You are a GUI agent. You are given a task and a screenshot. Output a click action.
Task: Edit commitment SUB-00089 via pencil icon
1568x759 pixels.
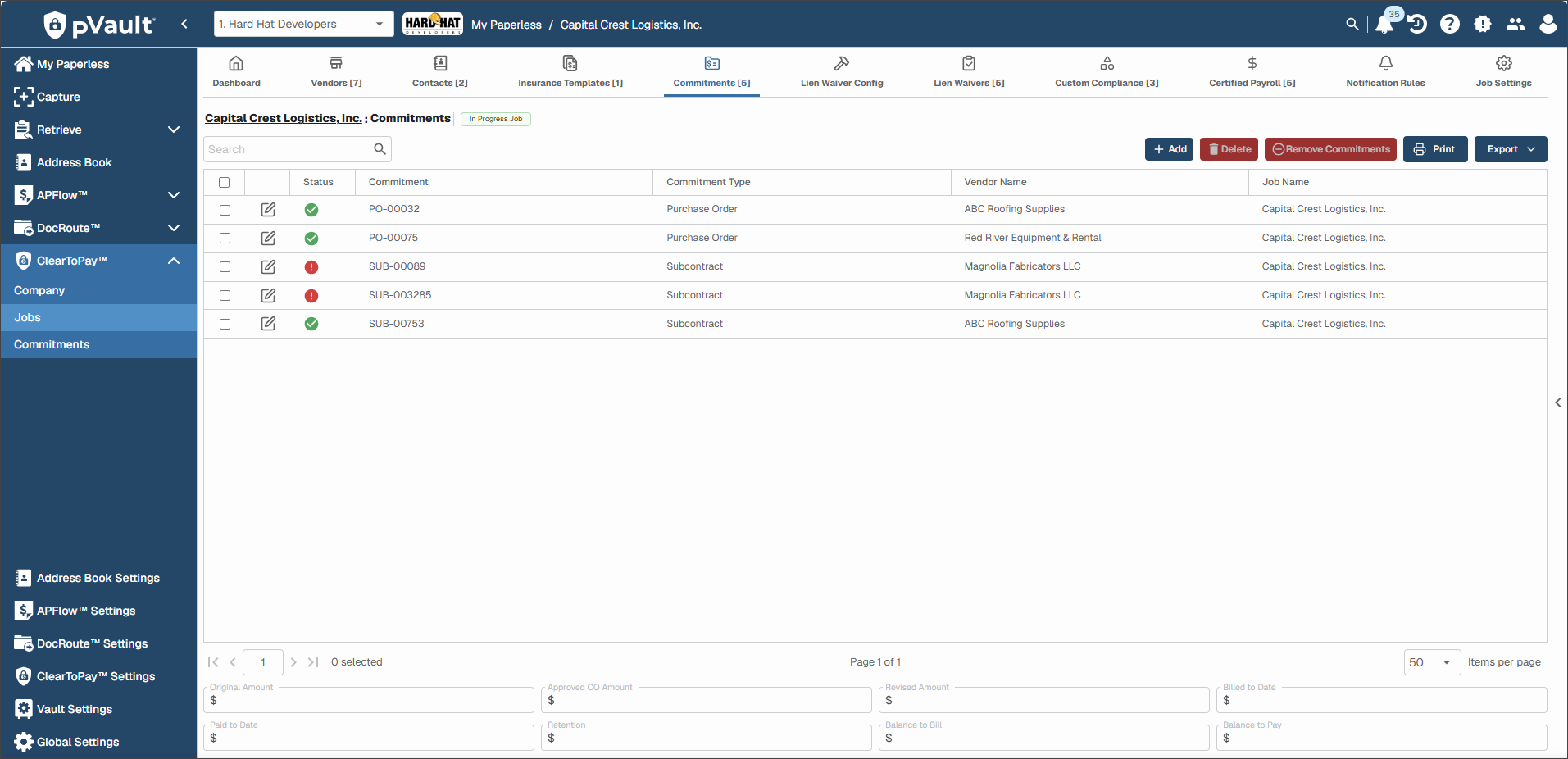pyautogui.click(x=268, y=267)
